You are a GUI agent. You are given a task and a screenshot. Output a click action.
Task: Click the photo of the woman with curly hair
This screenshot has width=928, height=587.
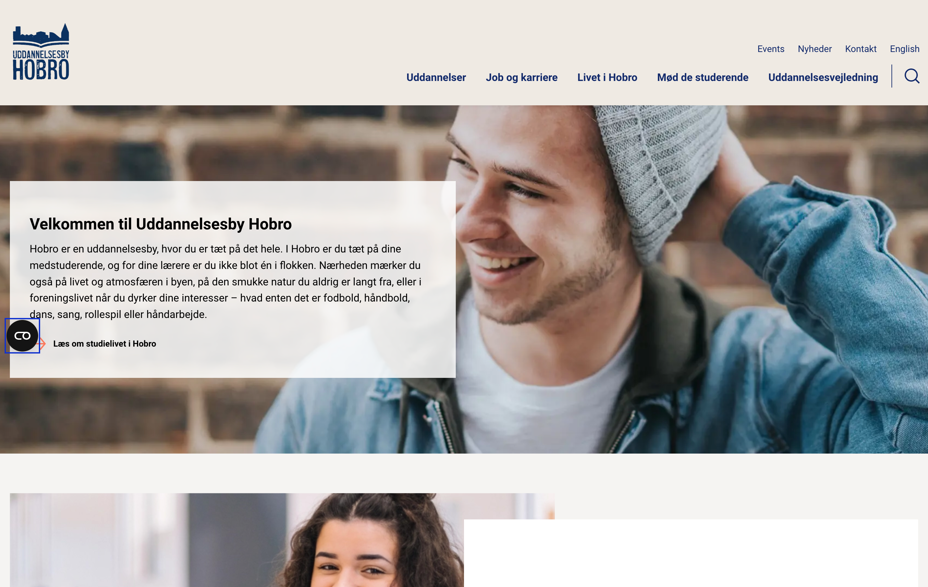click(237, 540)
